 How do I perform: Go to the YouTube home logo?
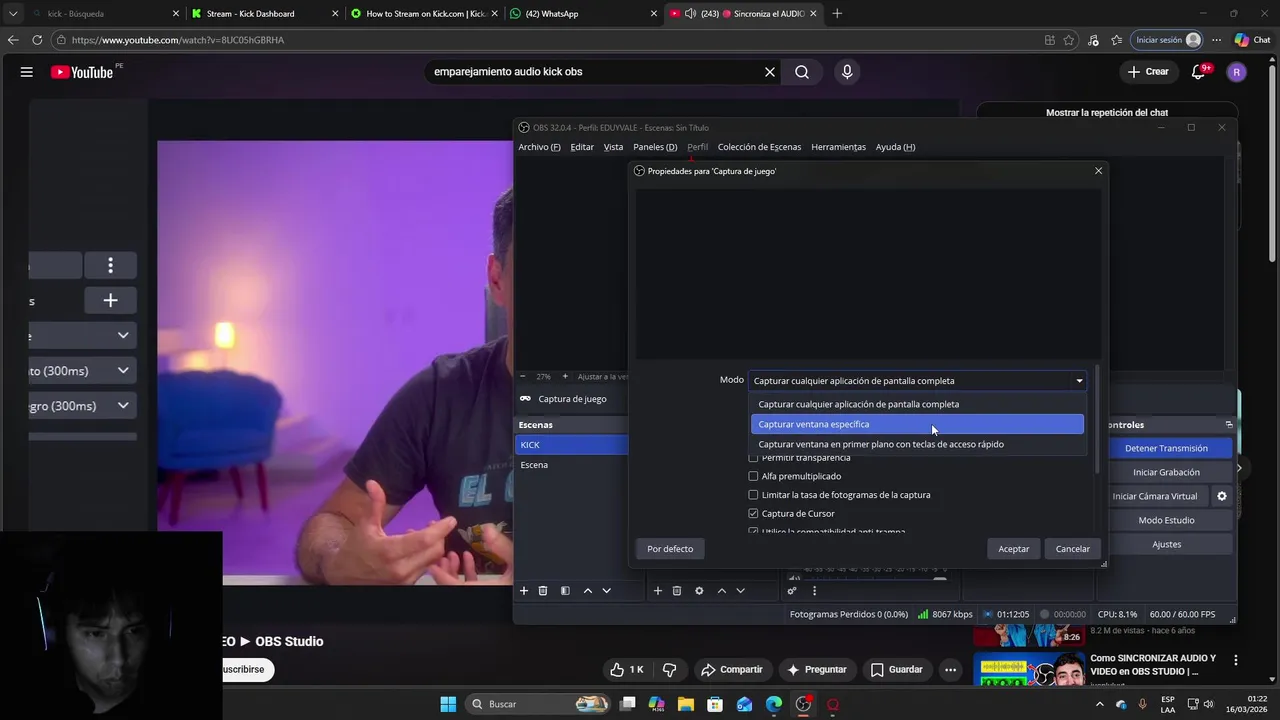point(82,72)
